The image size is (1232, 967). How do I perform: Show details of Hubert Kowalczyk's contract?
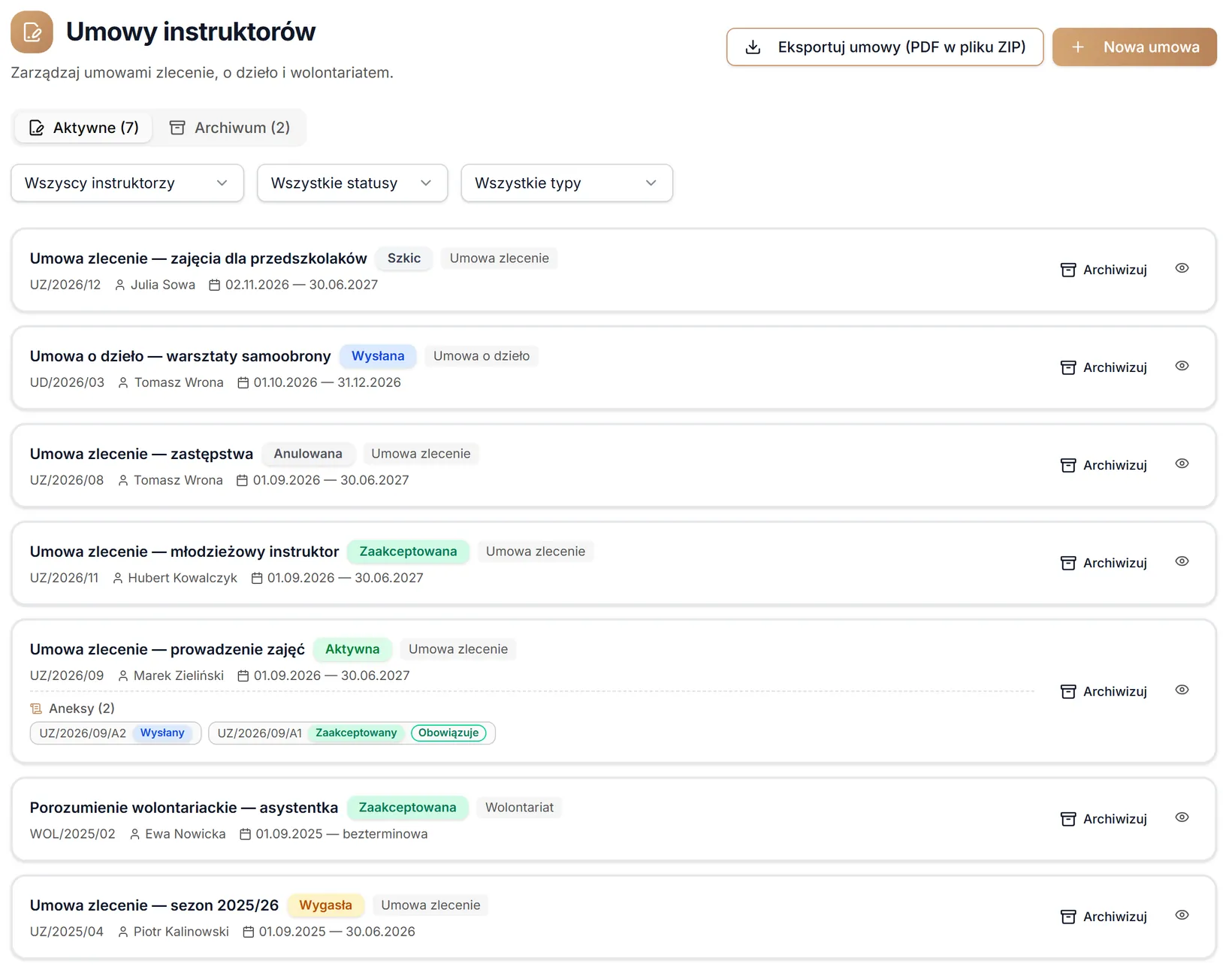(x=1182, y=561)
